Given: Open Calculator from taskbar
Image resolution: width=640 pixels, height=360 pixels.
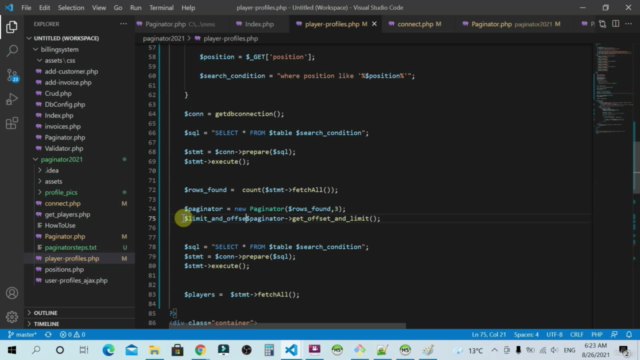Looking at the screenshot, I should click(269, 350).
